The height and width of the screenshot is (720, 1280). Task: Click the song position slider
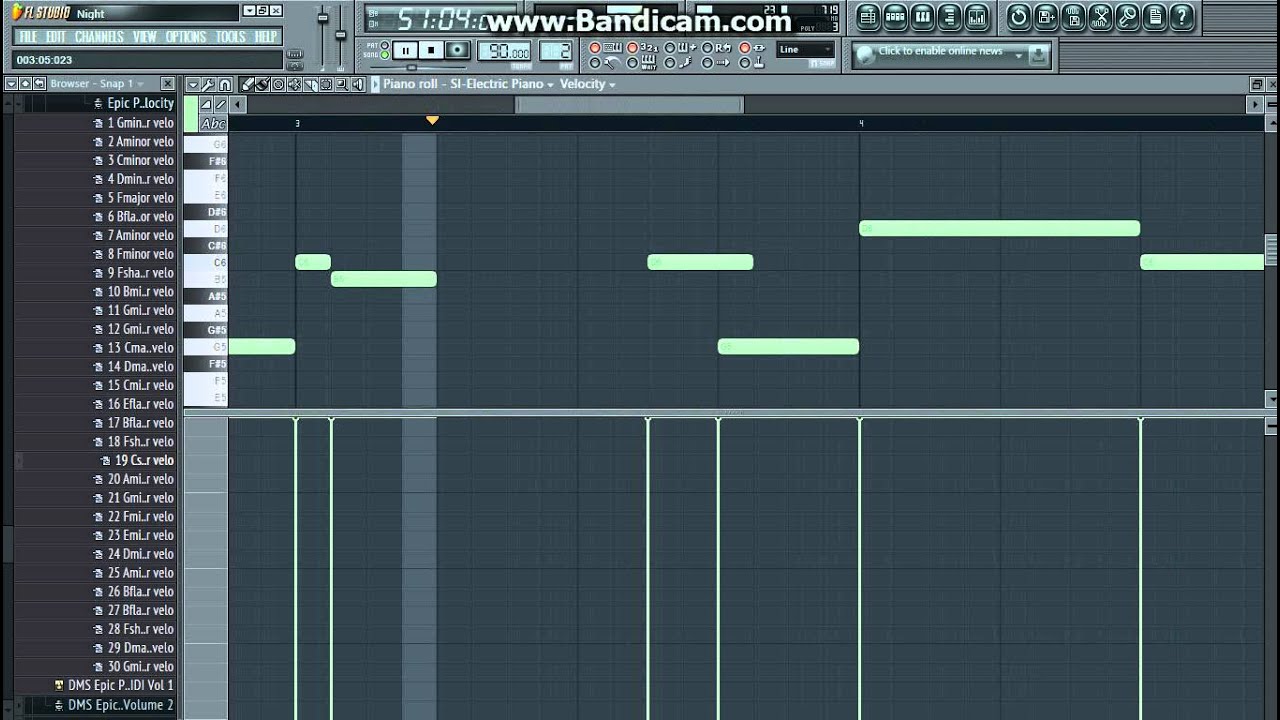click(412, 67)
